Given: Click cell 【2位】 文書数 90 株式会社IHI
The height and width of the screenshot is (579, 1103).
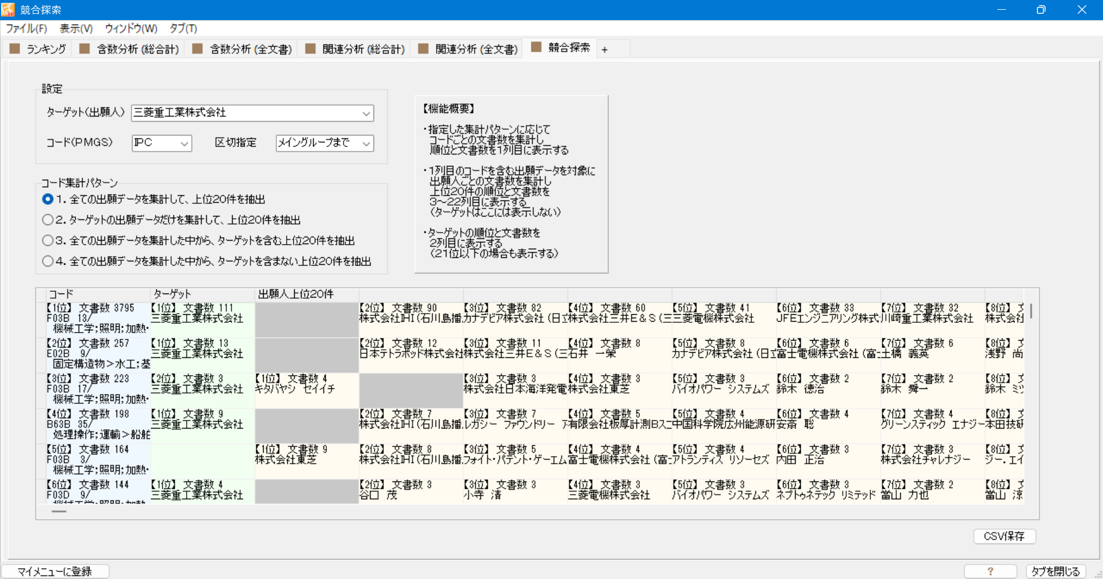Looking at the screenshot, I should tap(411, 319).
